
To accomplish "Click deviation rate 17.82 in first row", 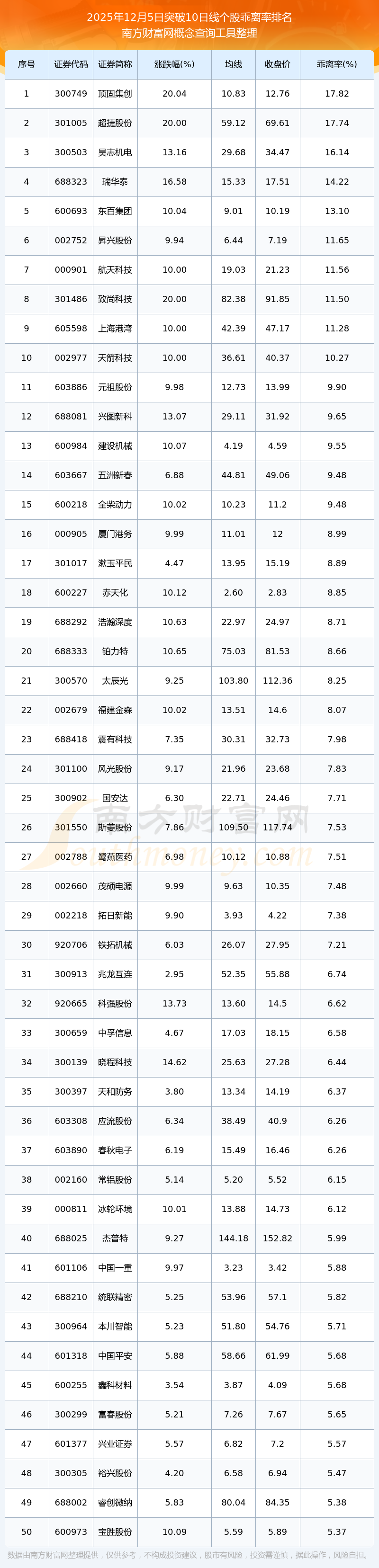I will point(337,94).
